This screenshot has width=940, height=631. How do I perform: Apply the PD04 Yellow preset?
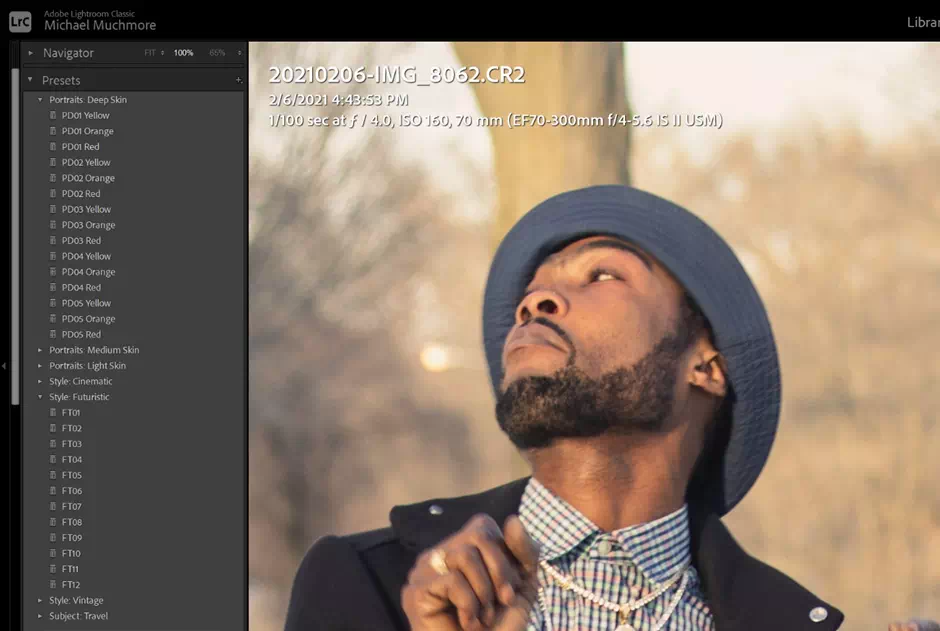click(86, 256)
